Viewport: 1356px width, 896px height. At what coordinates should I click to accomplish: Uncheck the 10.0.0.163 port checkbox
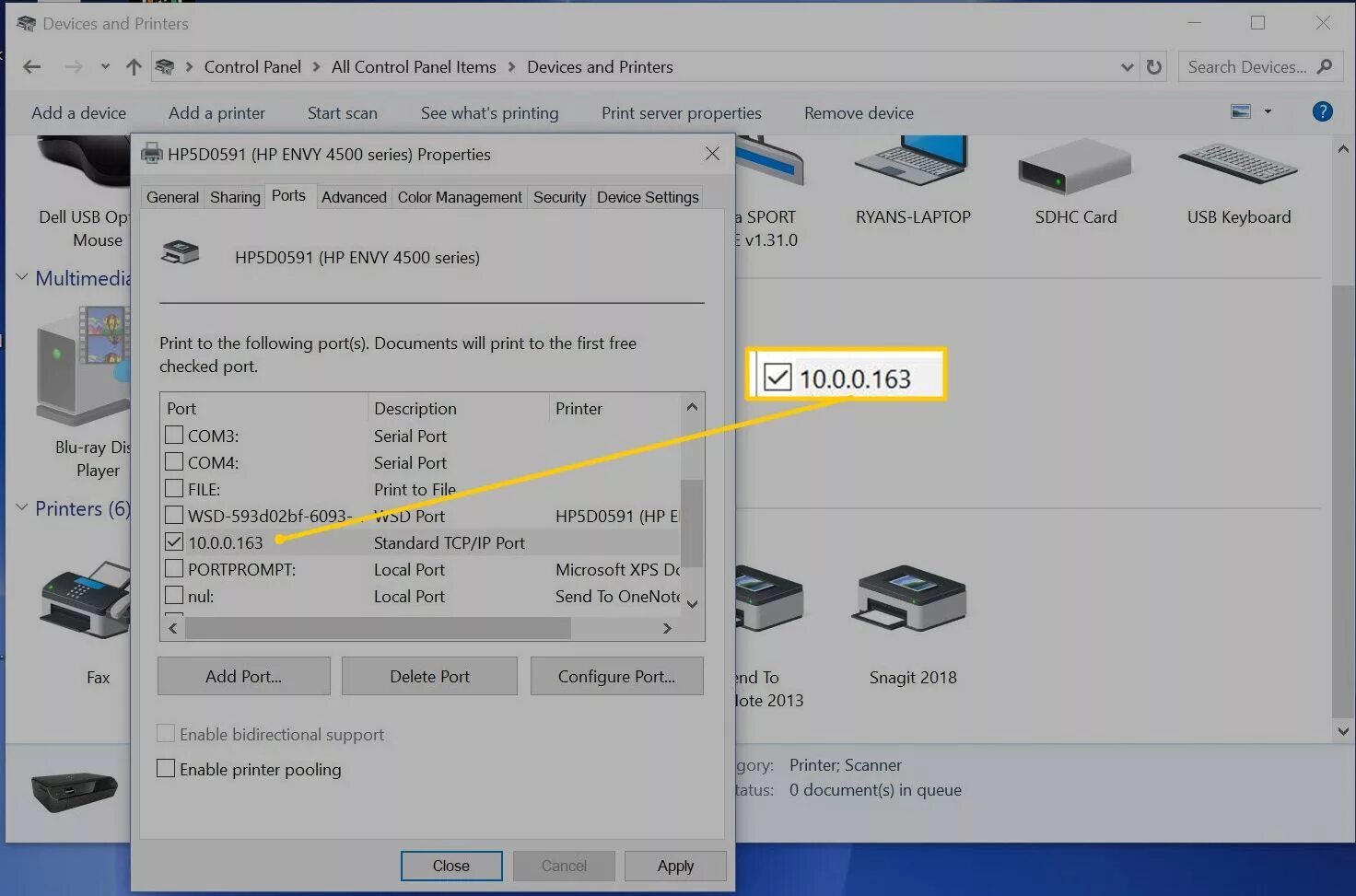click(174, 541)
